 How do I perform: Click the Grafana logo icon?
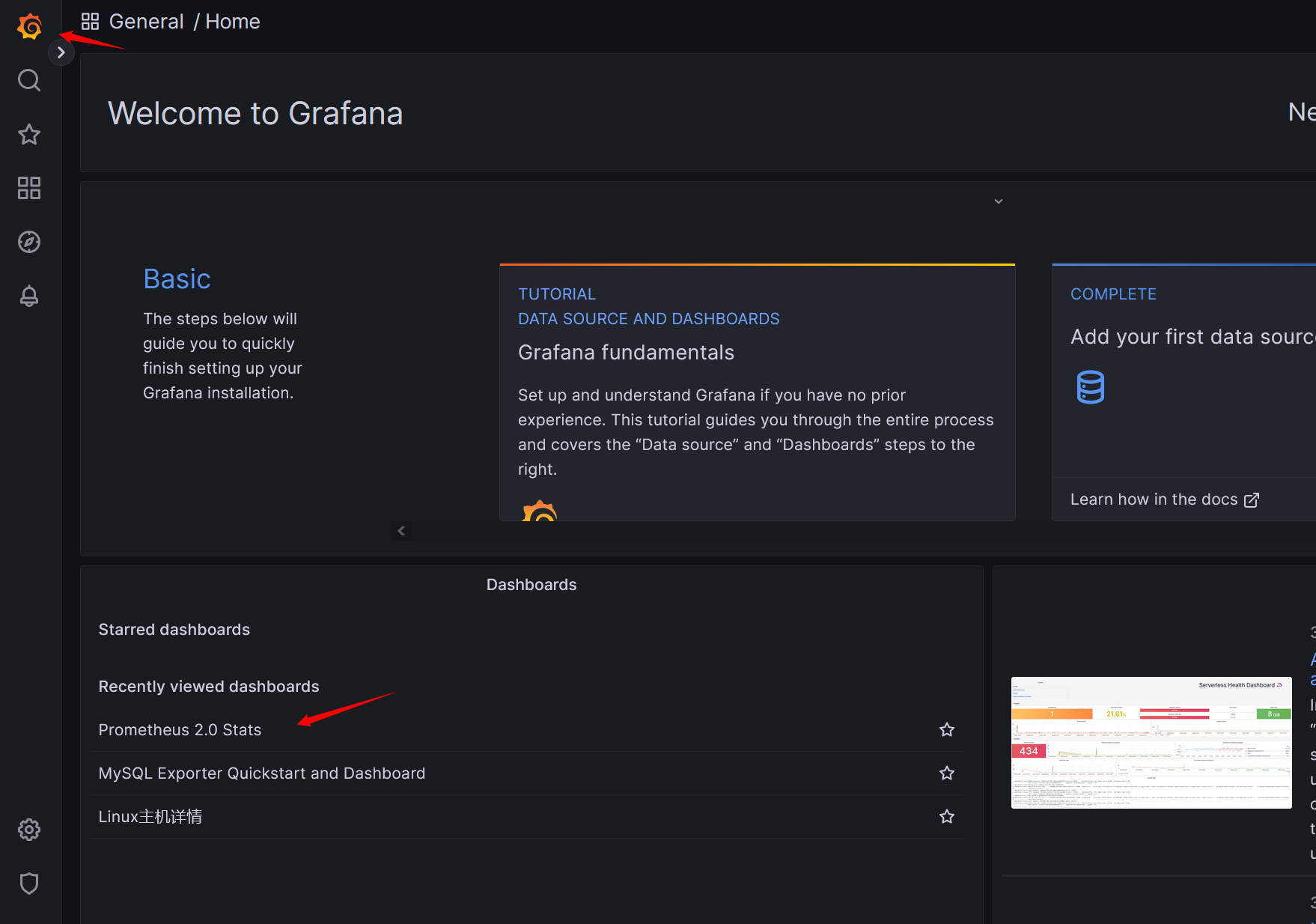29,27
